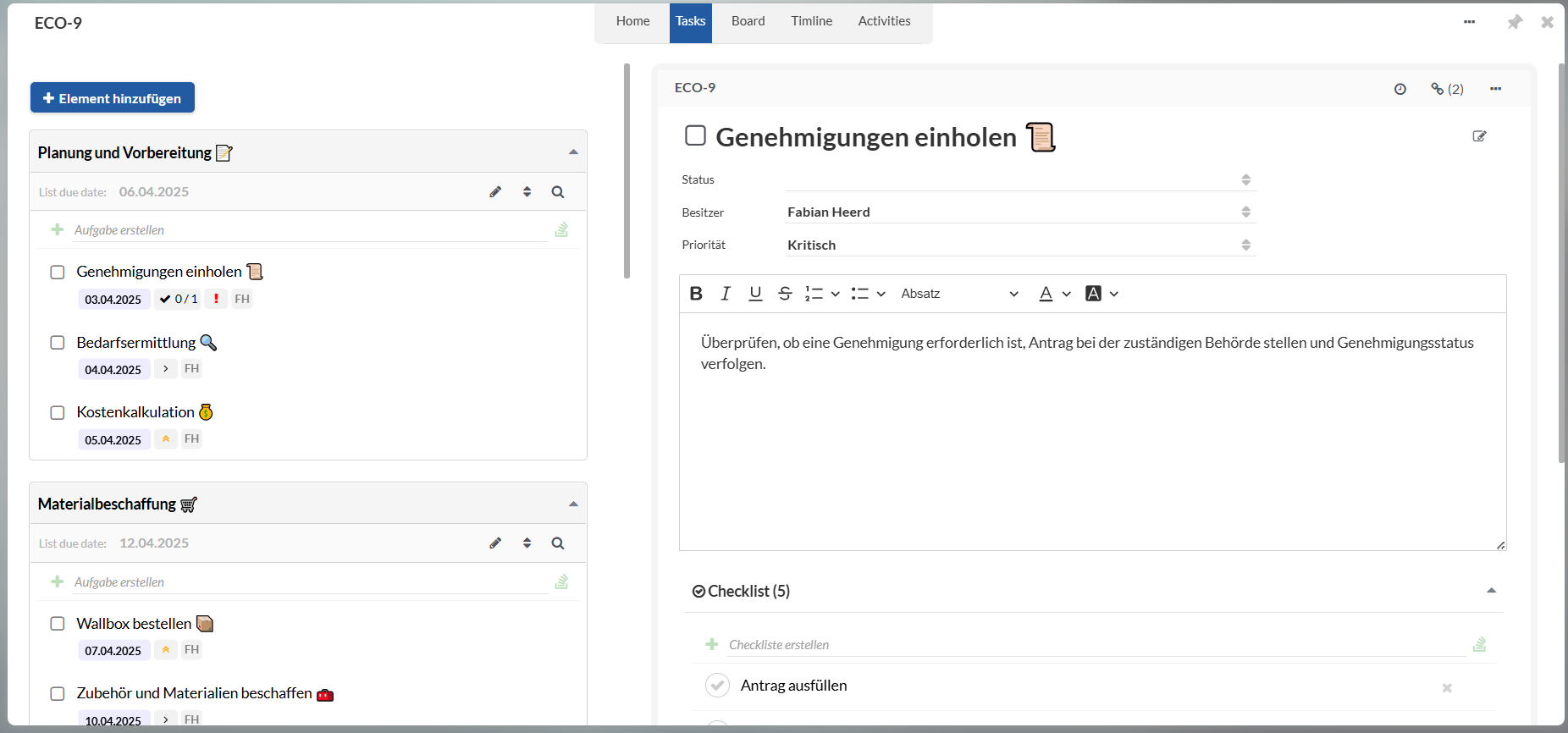The width and height of the screenshot is (1568, 733).
Task: Open the Priorität dropdown showing Kritisch
Action: point(1019,245)
